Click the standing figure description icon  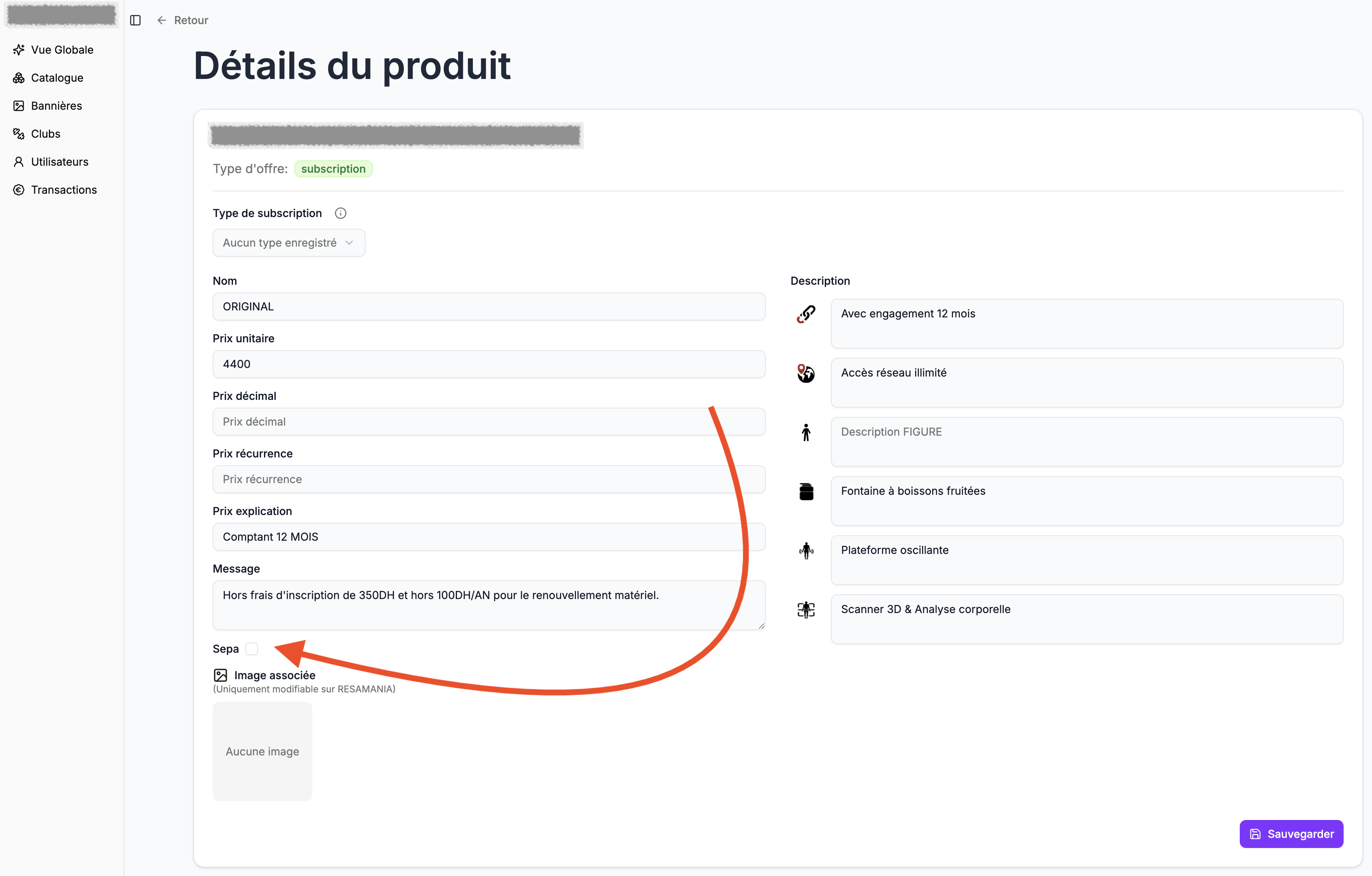click(x=806, y=433)
